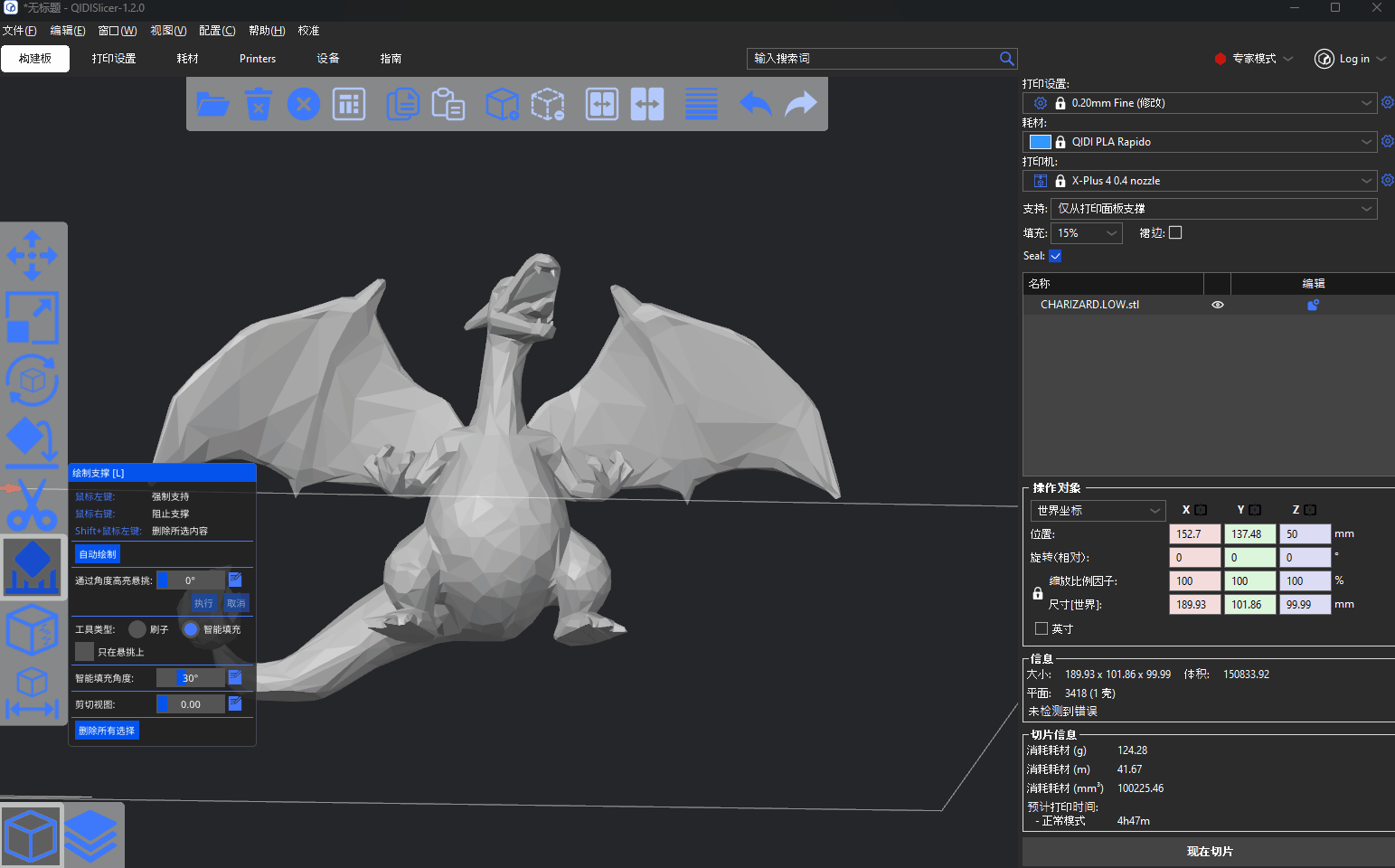Open the 支持 supports dropdown
The width and height of the screenshot is (1395, 868).
click(x=1214, y=209)
